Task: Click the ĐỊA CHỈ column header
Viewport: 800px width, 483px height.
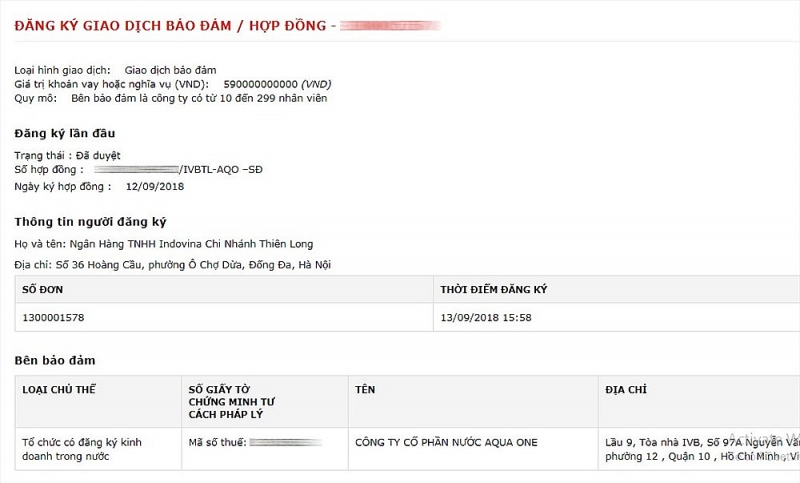Action: pos(626,390)
